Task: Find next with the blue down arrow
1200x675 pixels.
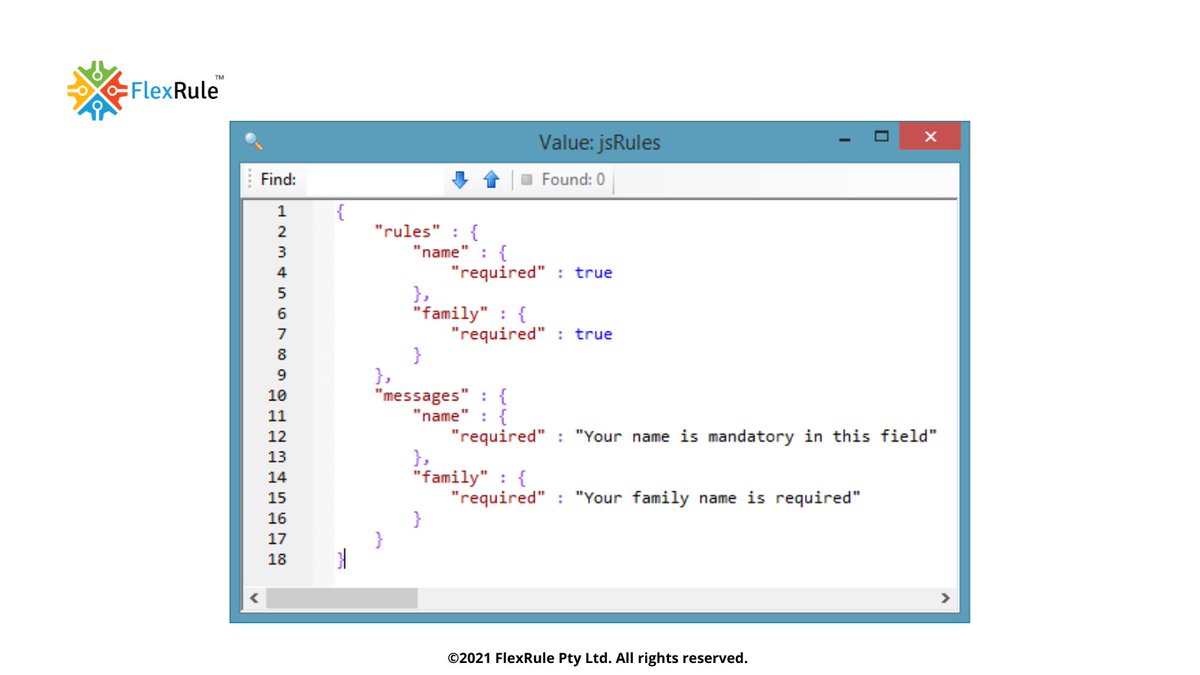Action: 460,180
